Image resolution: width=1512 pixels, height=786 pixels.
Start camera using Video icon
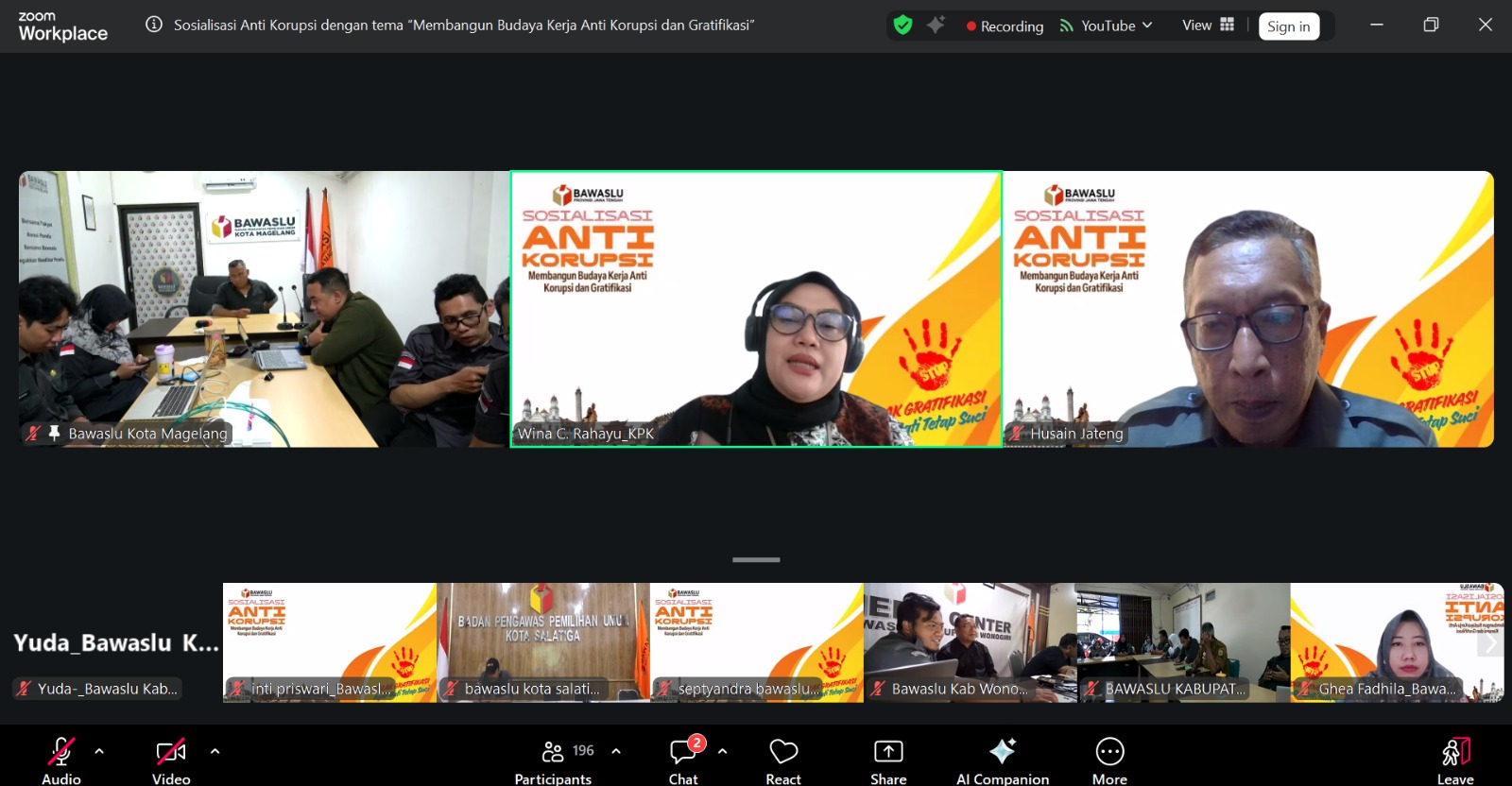tap(171, 752)
